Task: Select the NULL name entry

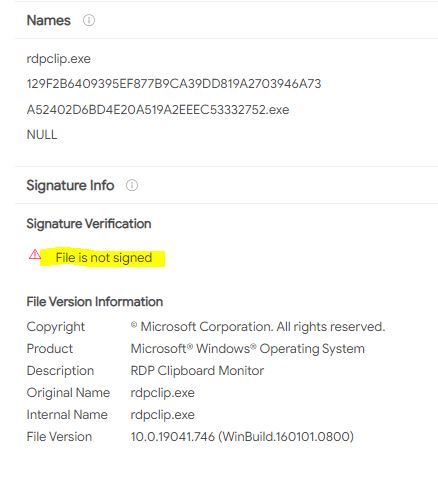Action: [42, 135]
